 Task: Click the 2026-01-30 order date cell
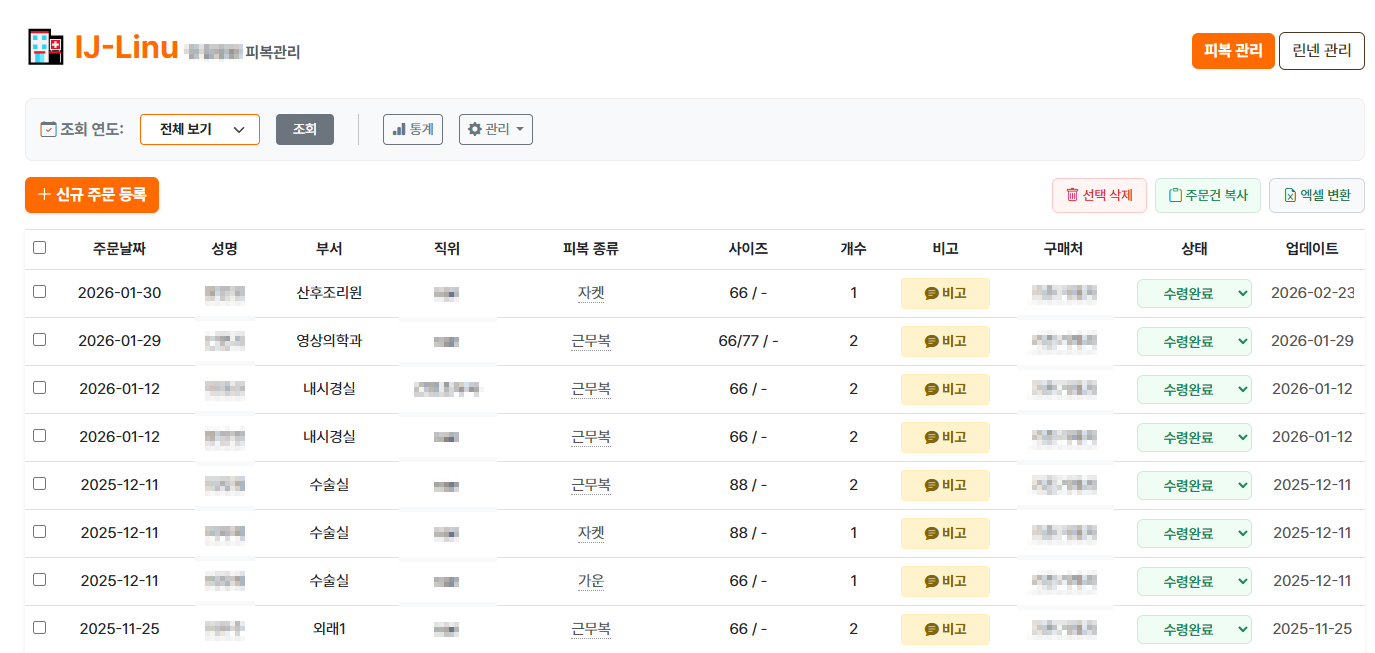(x=119, y=293)
